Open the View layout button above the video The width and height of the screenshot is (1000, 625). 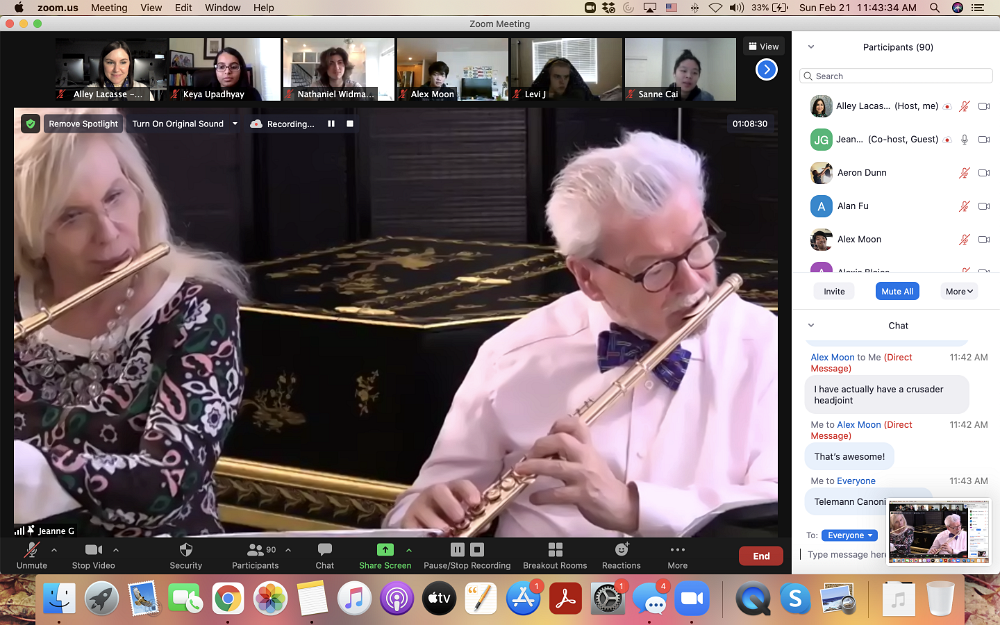click(763, 47)
